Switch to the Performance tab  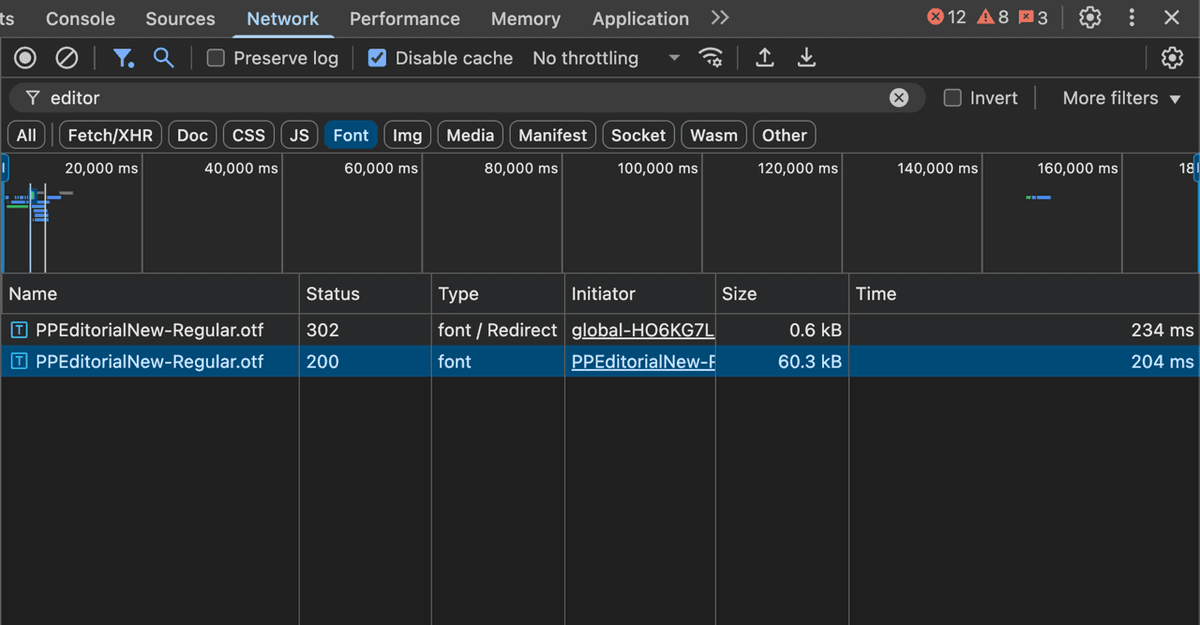point(405,18)
